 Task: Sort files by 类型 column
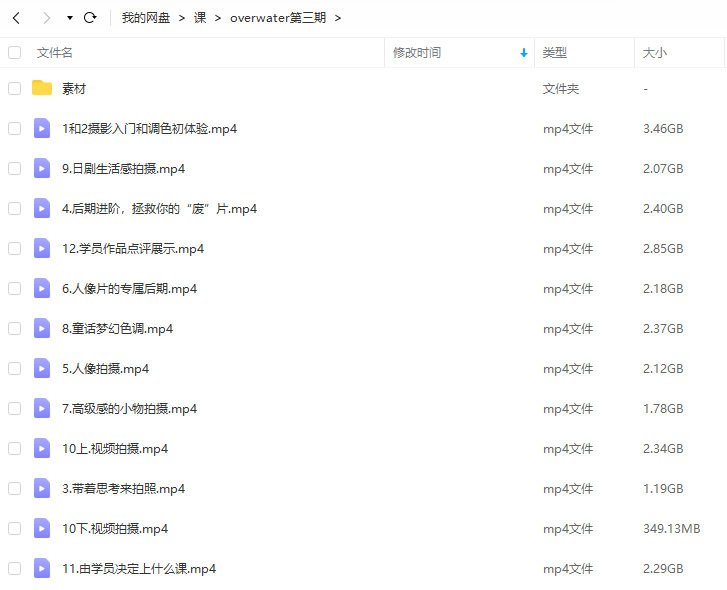[554, 52]
